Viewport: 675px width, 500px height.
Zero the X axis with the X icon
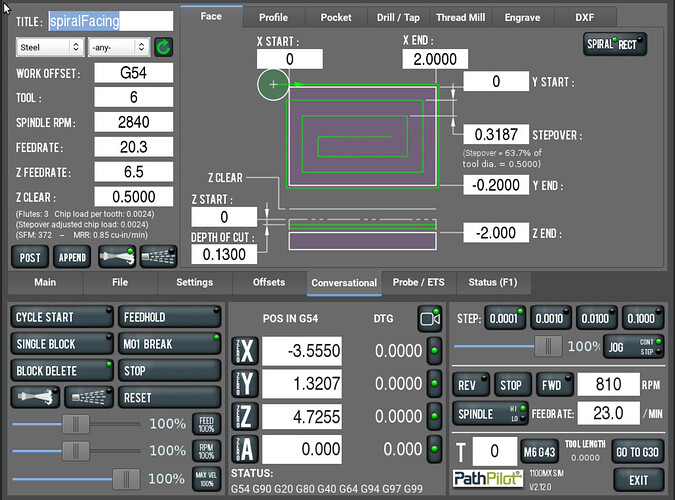(245, 351)
